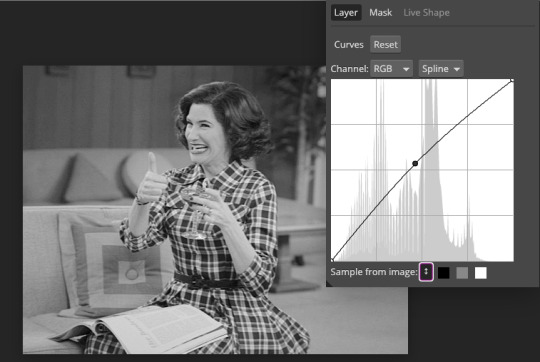Open the Live Shape tab
540x362 pixels.
[x=426, y=13]
